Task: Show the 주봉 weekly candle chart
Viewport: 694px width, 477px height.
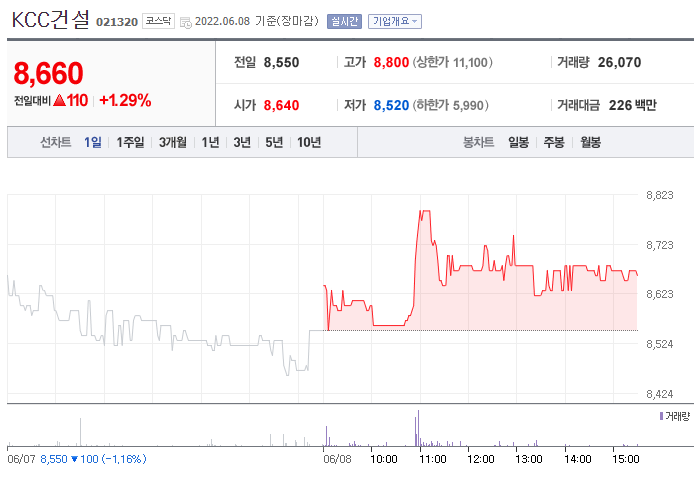Action: coord(554,142)
